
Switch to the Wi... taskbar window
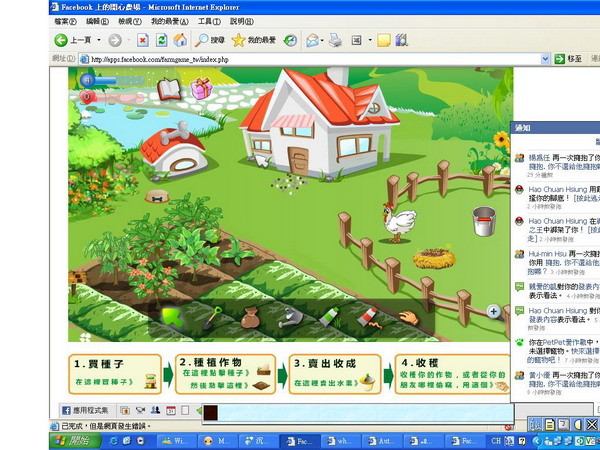coord(177,441)
